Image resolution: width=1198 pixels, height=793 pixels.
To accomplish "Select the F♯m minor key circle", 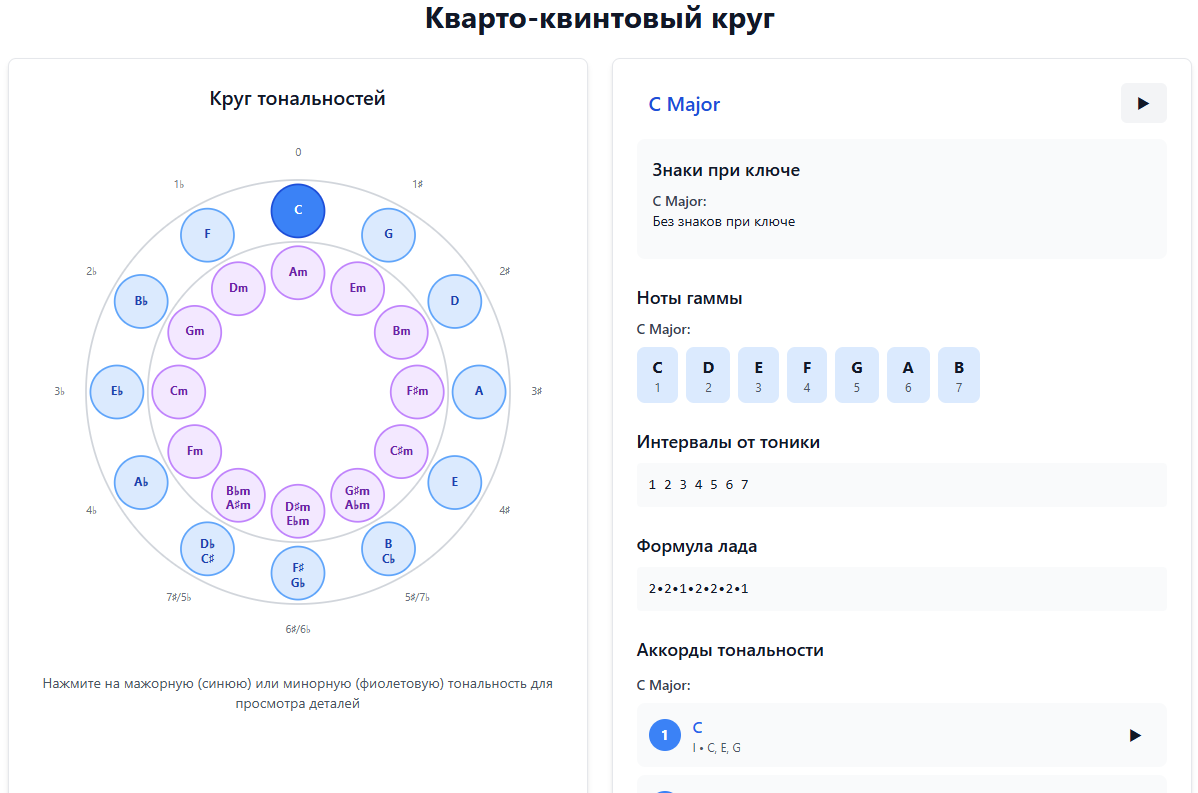I will pos(416,391).
